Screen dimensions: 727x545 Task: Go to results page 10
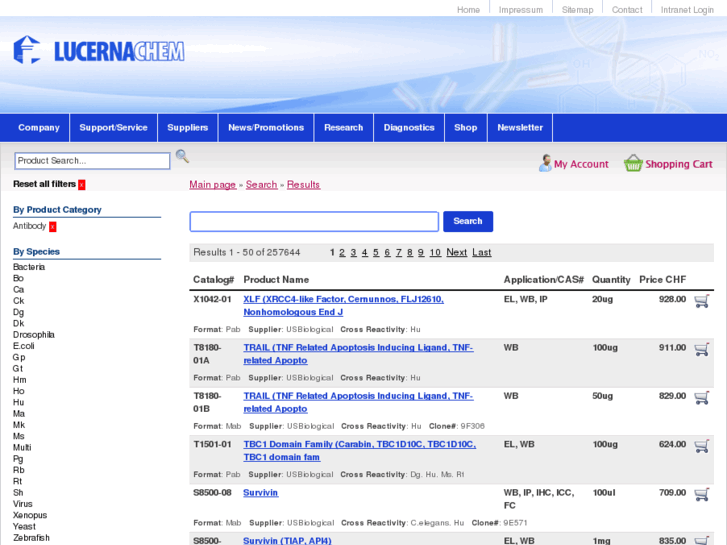tap(435, 252)
